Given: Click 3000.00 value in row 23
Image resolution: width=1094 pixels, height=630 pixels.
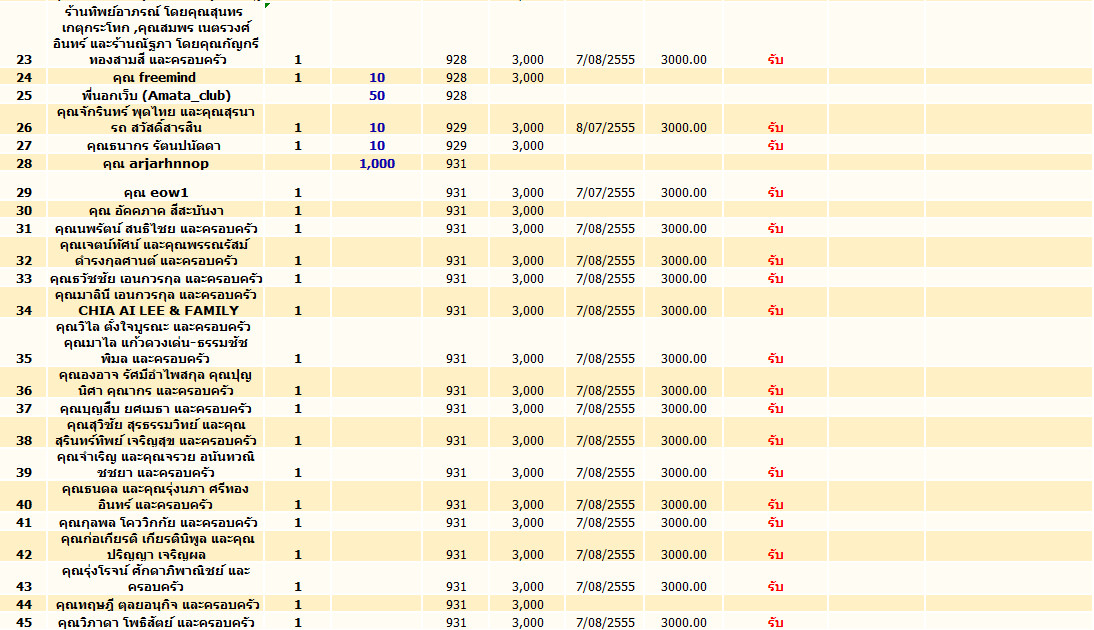Looking at the screenshot, I should point(684,60).
